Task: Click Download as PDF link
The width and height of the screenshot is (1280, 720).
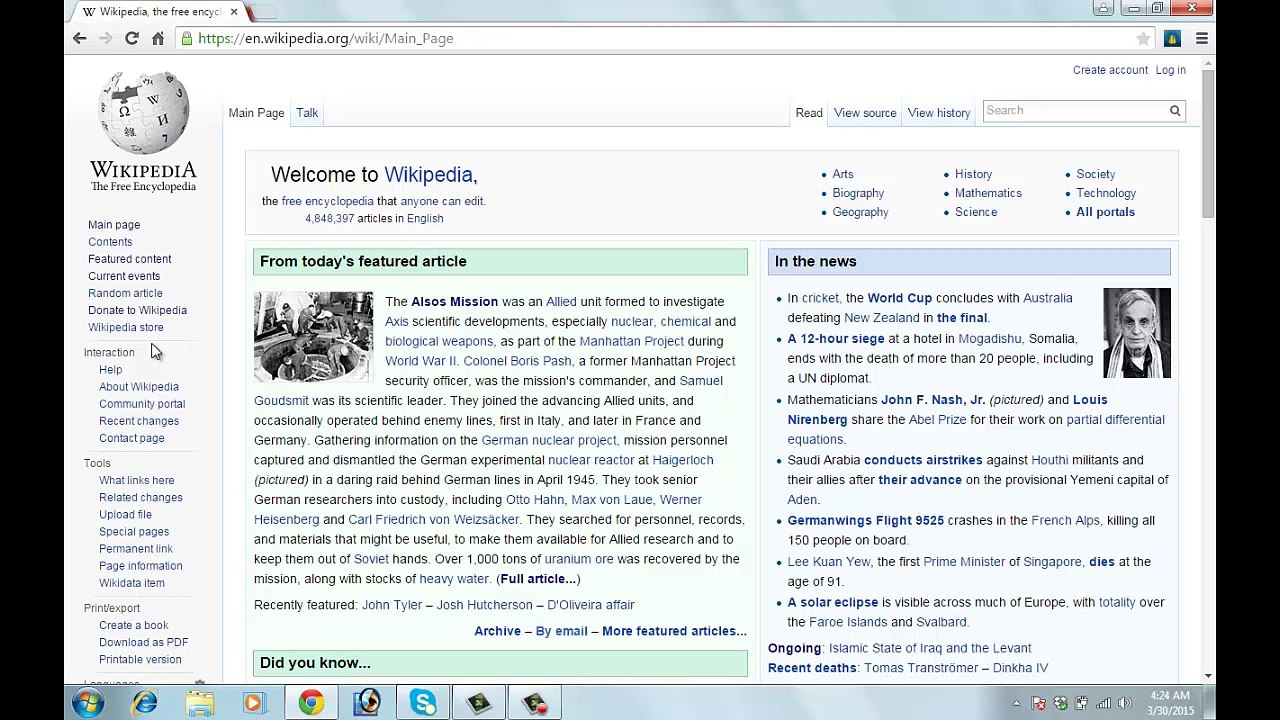Action: coord(143,642)
